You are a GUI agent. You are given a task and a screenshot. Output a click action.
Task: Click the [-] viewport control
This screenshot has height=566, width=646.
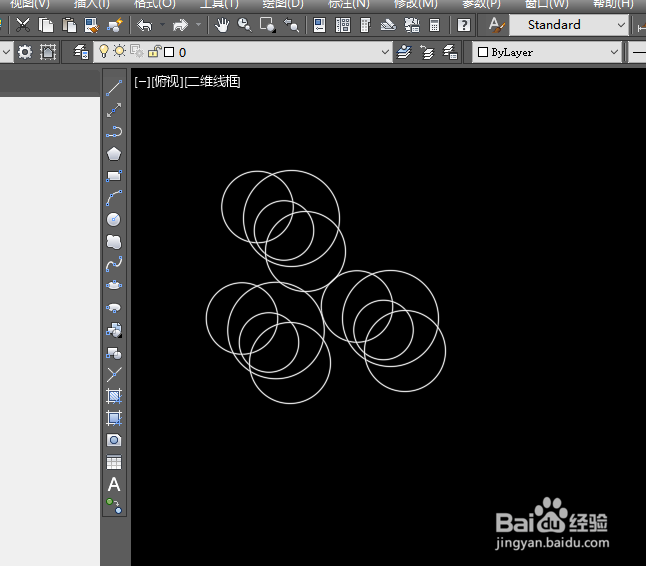point(143,82)
